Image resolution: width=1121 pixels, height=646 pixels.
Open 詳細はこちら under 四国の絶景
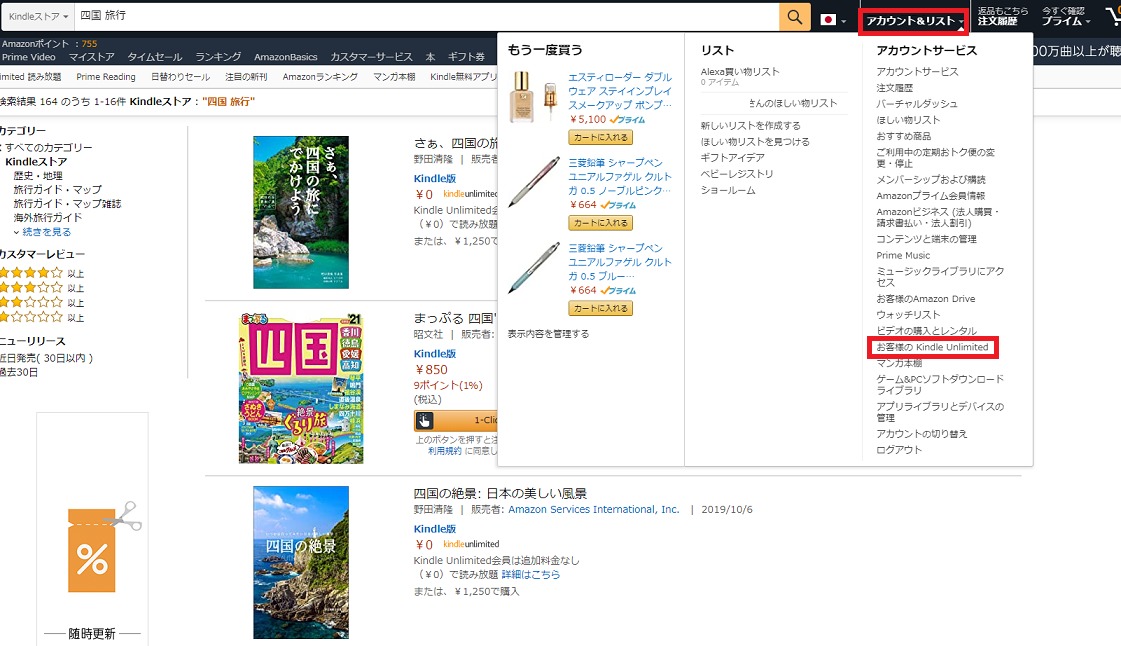530,575
